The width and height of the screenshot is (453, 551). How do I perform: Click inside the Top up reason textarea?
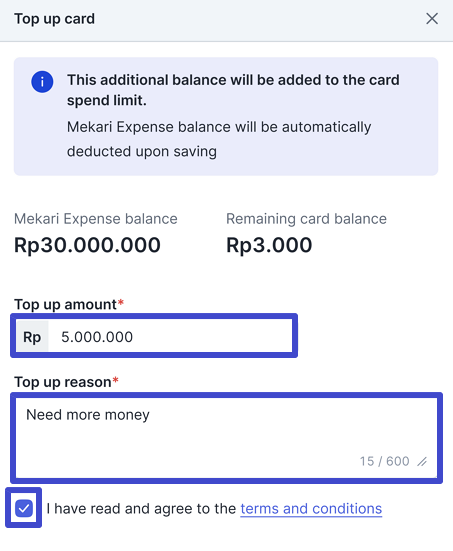point(226,438)
